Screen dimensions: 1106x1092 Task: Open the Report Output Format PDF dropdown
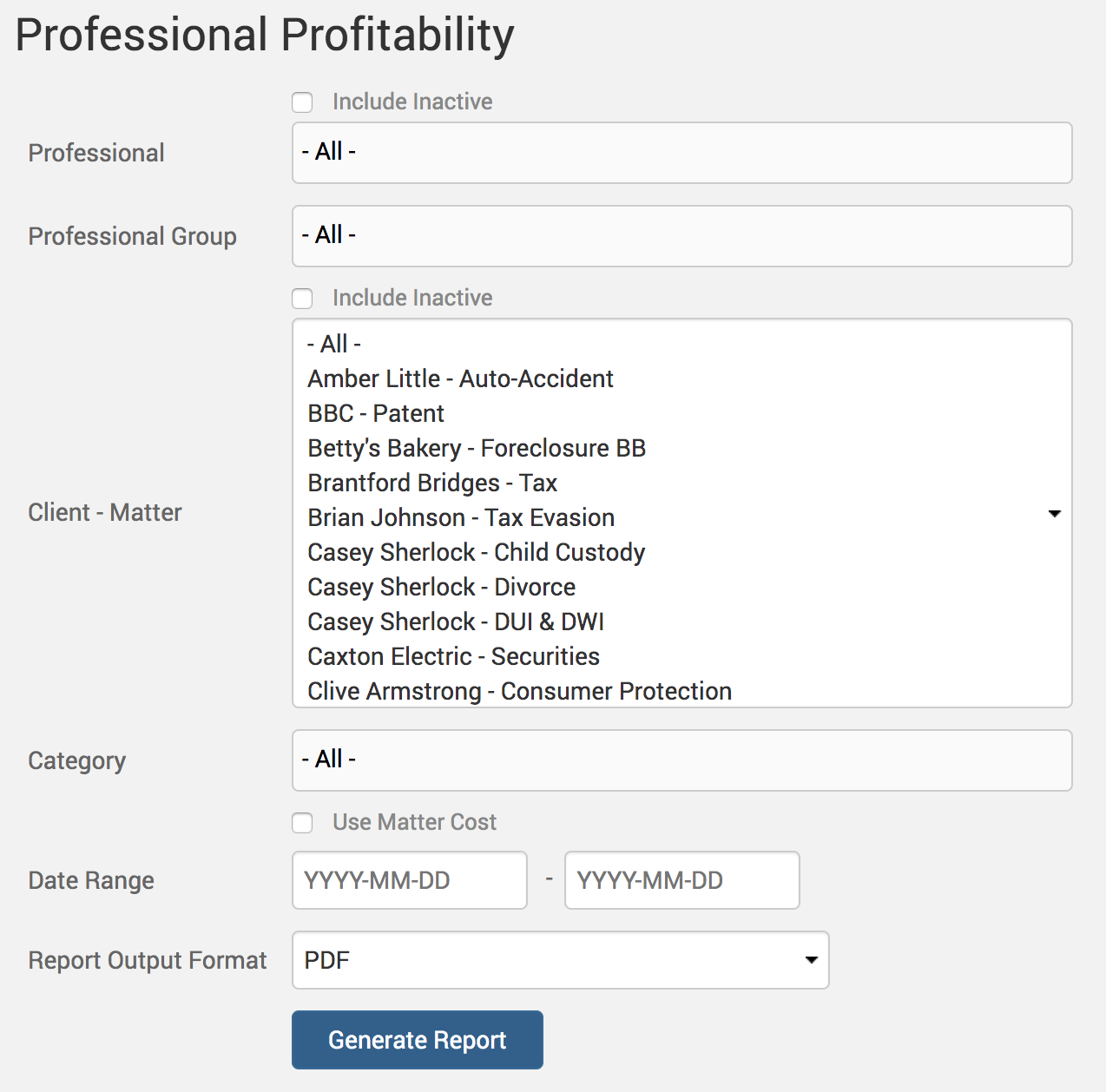point(561,960)
